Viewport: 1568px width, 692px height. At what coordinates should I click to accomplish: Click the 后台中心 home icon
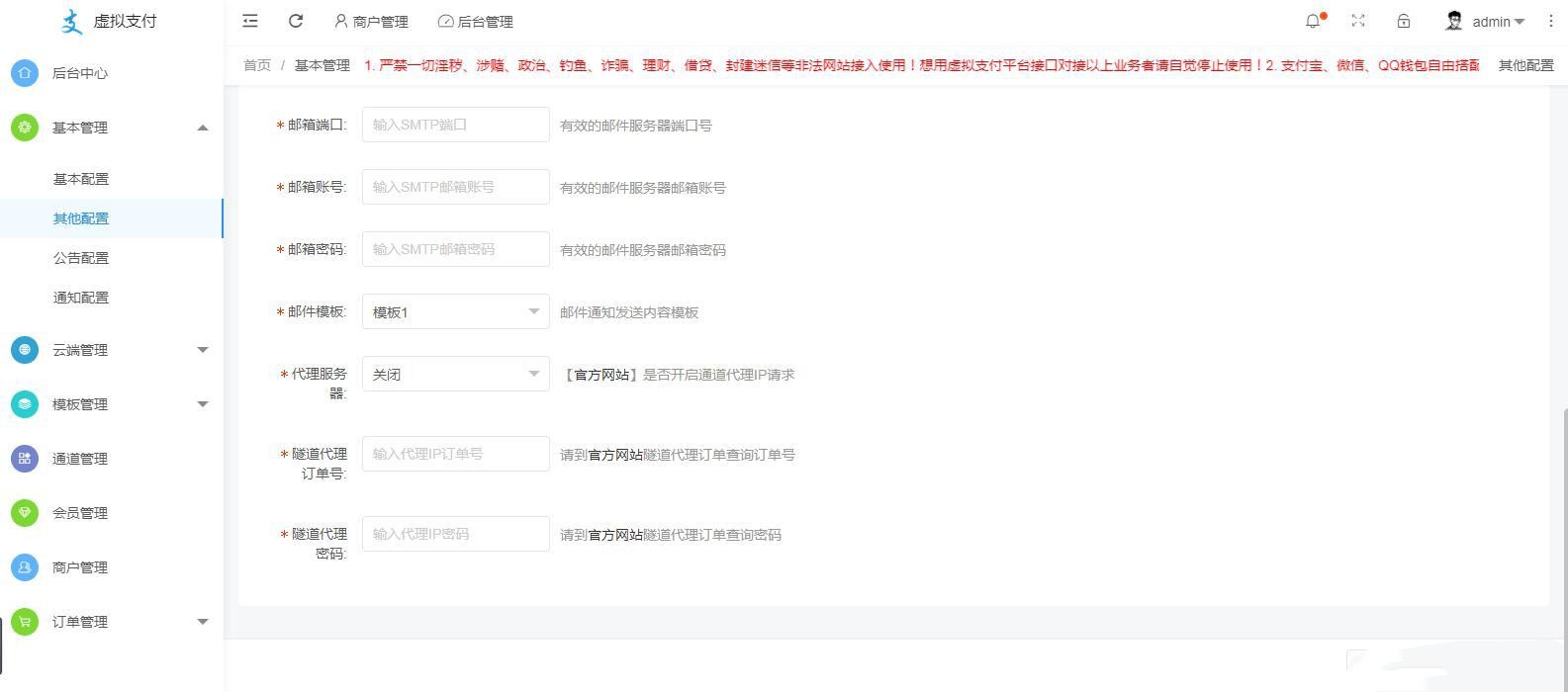click(25, 73)
